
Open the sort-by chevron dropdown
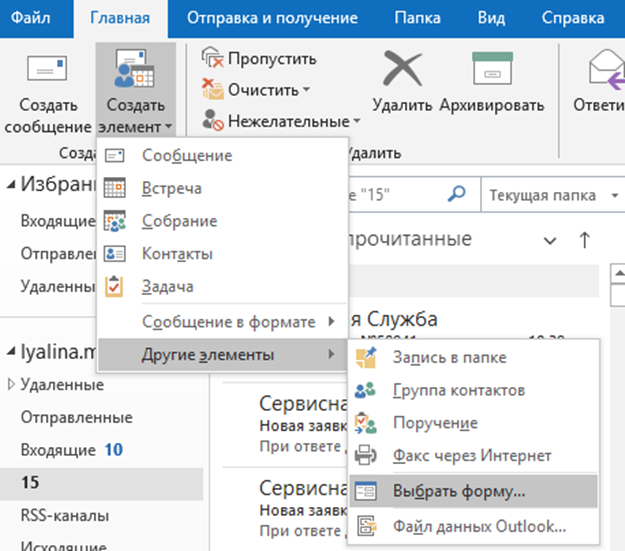[550, 241]
